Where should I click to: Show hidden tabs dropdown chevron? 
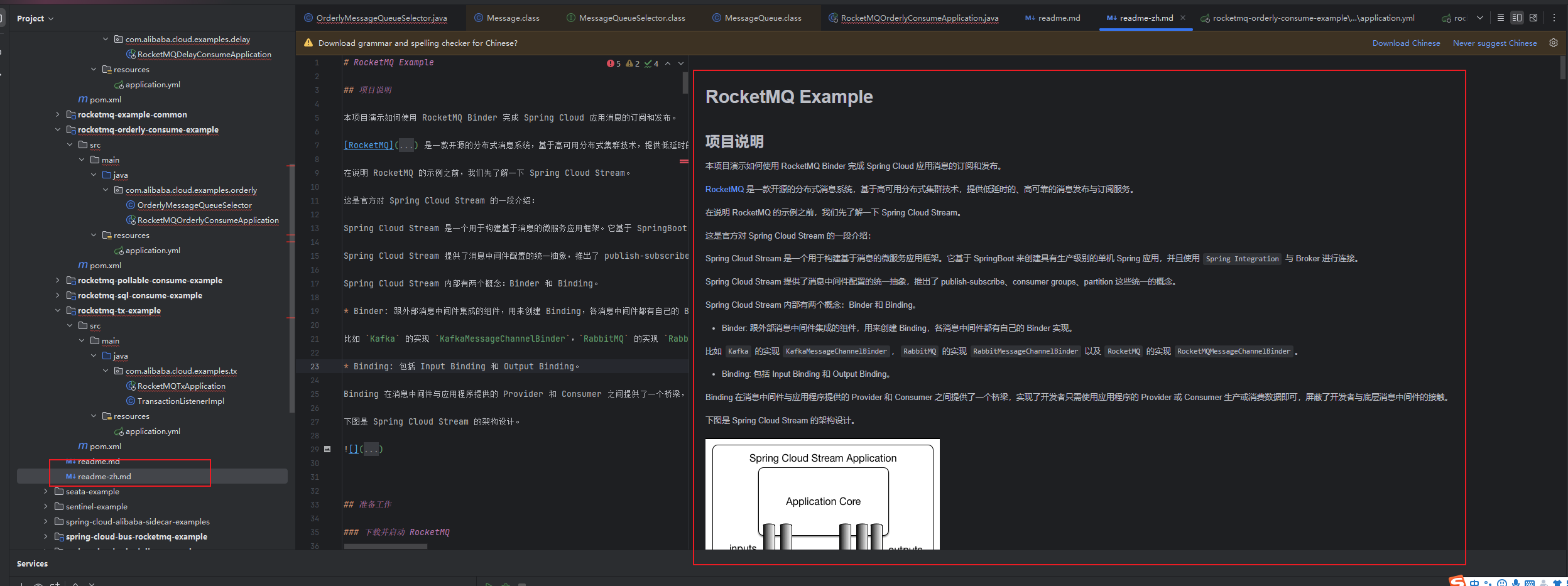[1480, 18]
